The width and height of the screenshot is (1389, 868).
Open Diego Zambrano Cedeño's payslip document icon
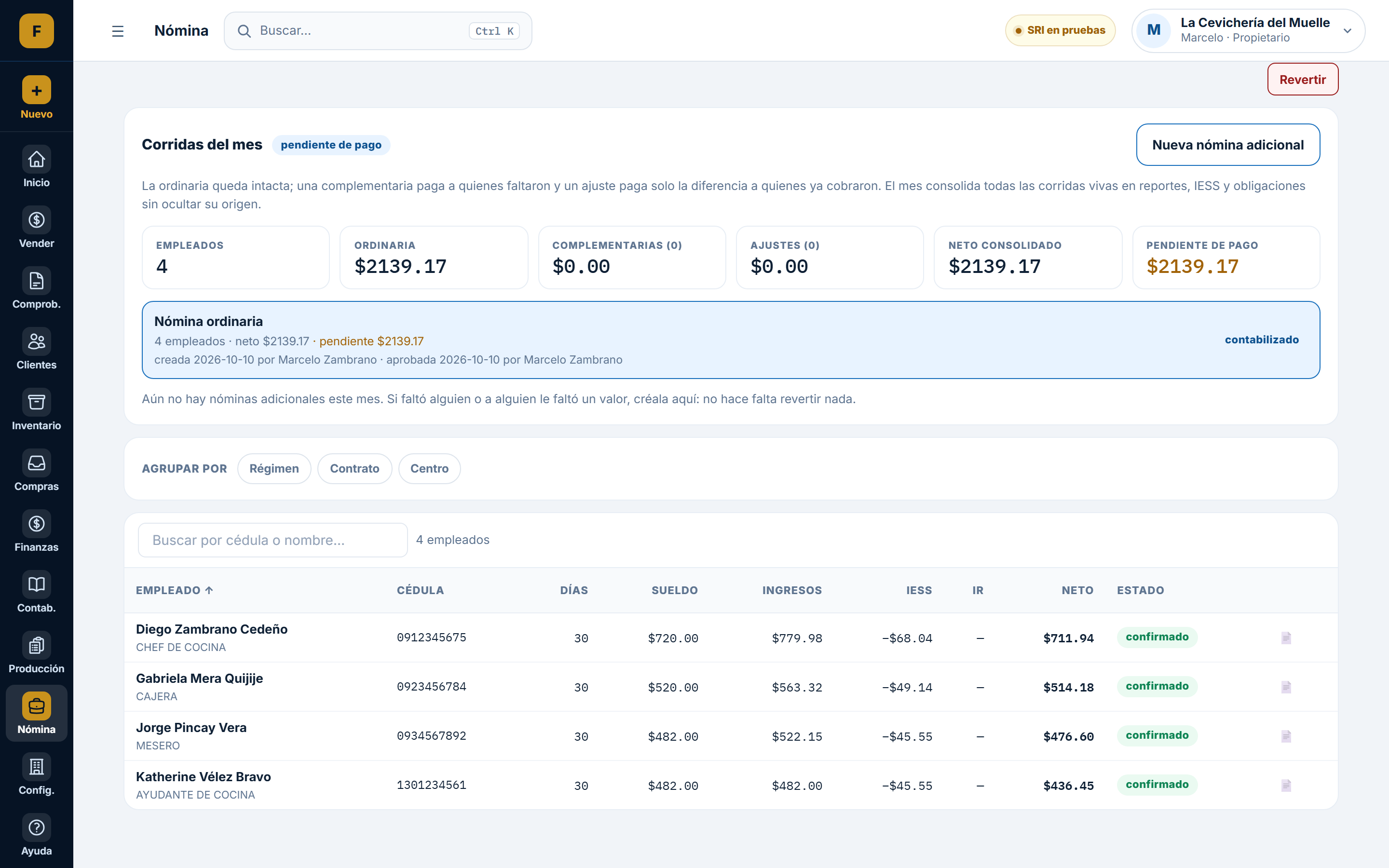pos(1286,638)
